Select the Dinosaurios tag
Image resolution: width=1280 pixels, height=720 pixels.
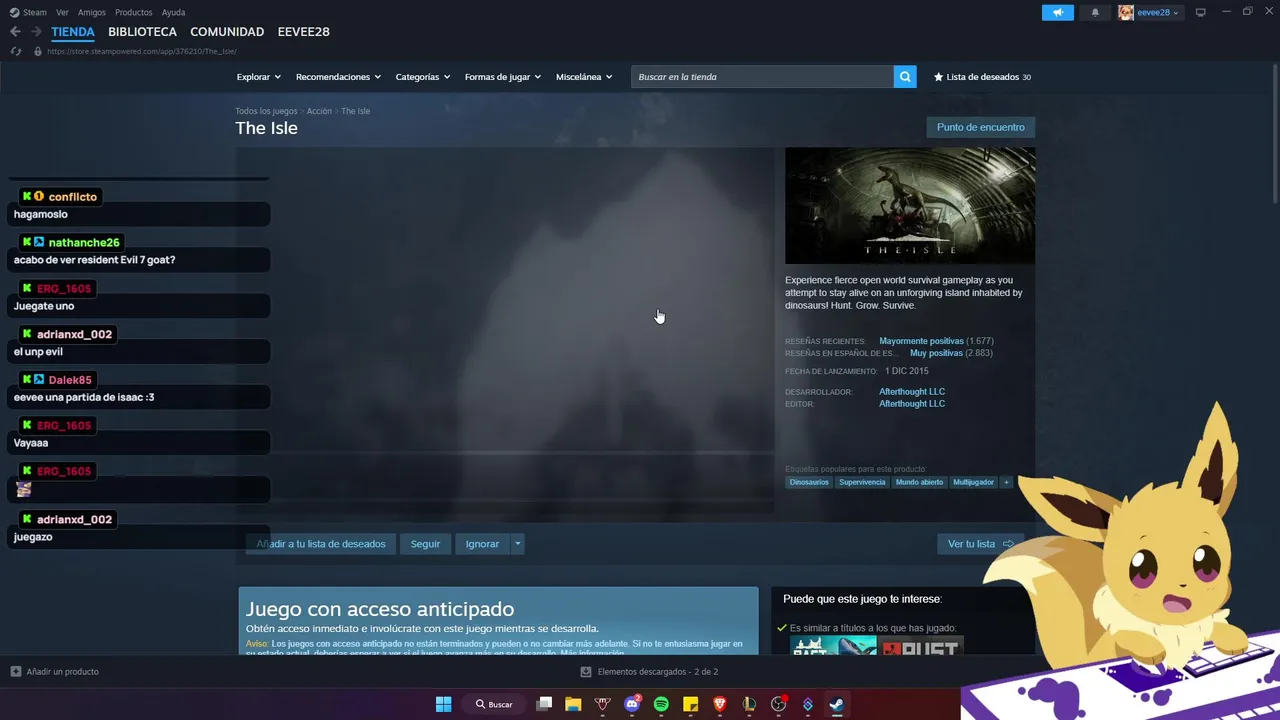(x=809, y=482)
